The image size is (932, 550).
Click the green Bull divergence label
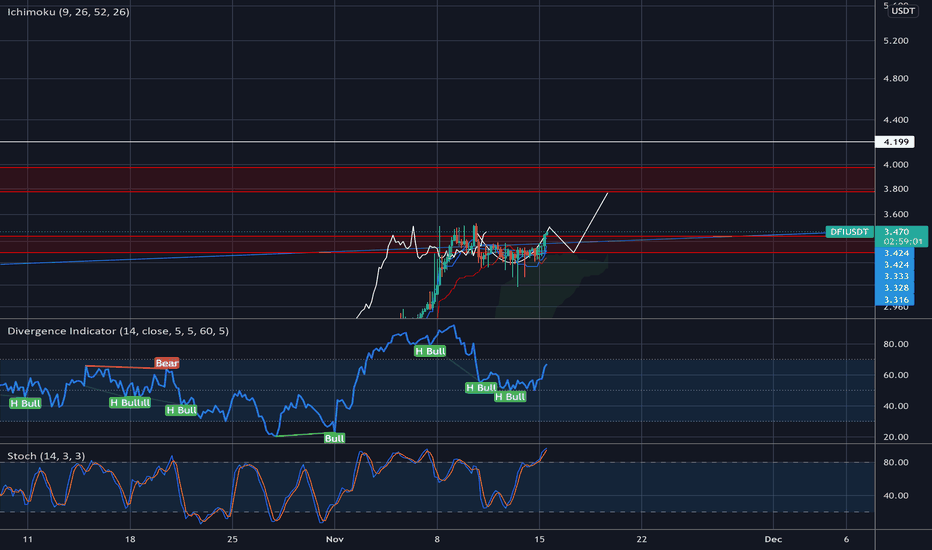pos(334,438)
